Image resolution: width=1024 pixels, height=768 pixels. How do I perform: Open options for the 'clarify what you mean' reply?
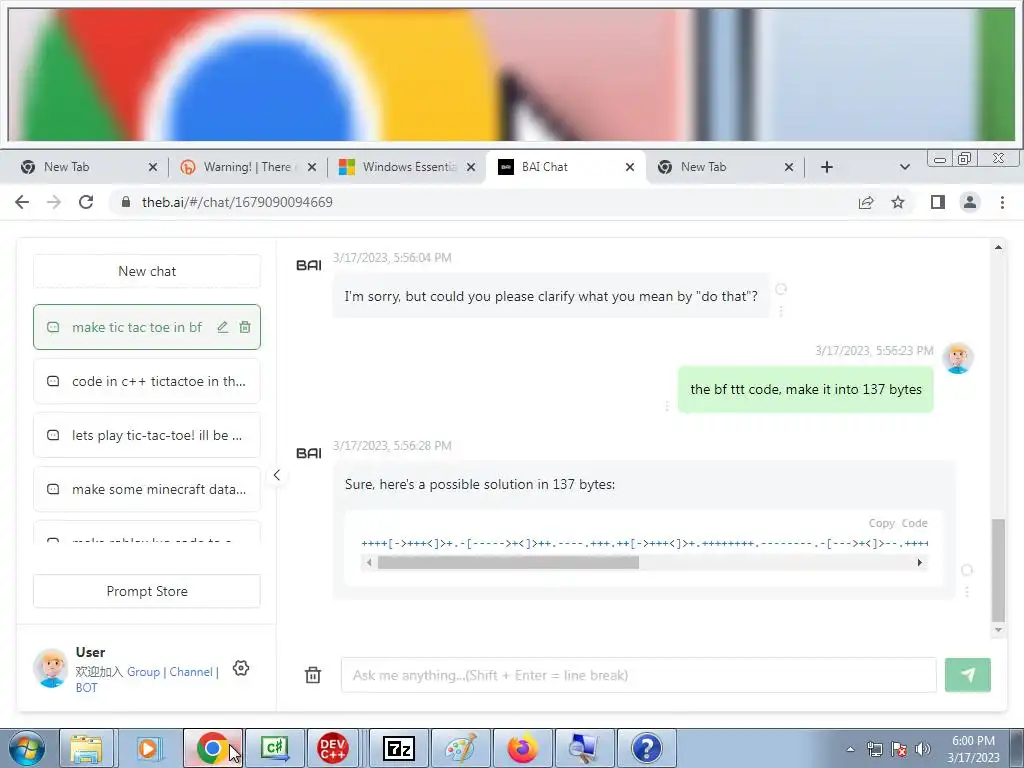(781, 311)
